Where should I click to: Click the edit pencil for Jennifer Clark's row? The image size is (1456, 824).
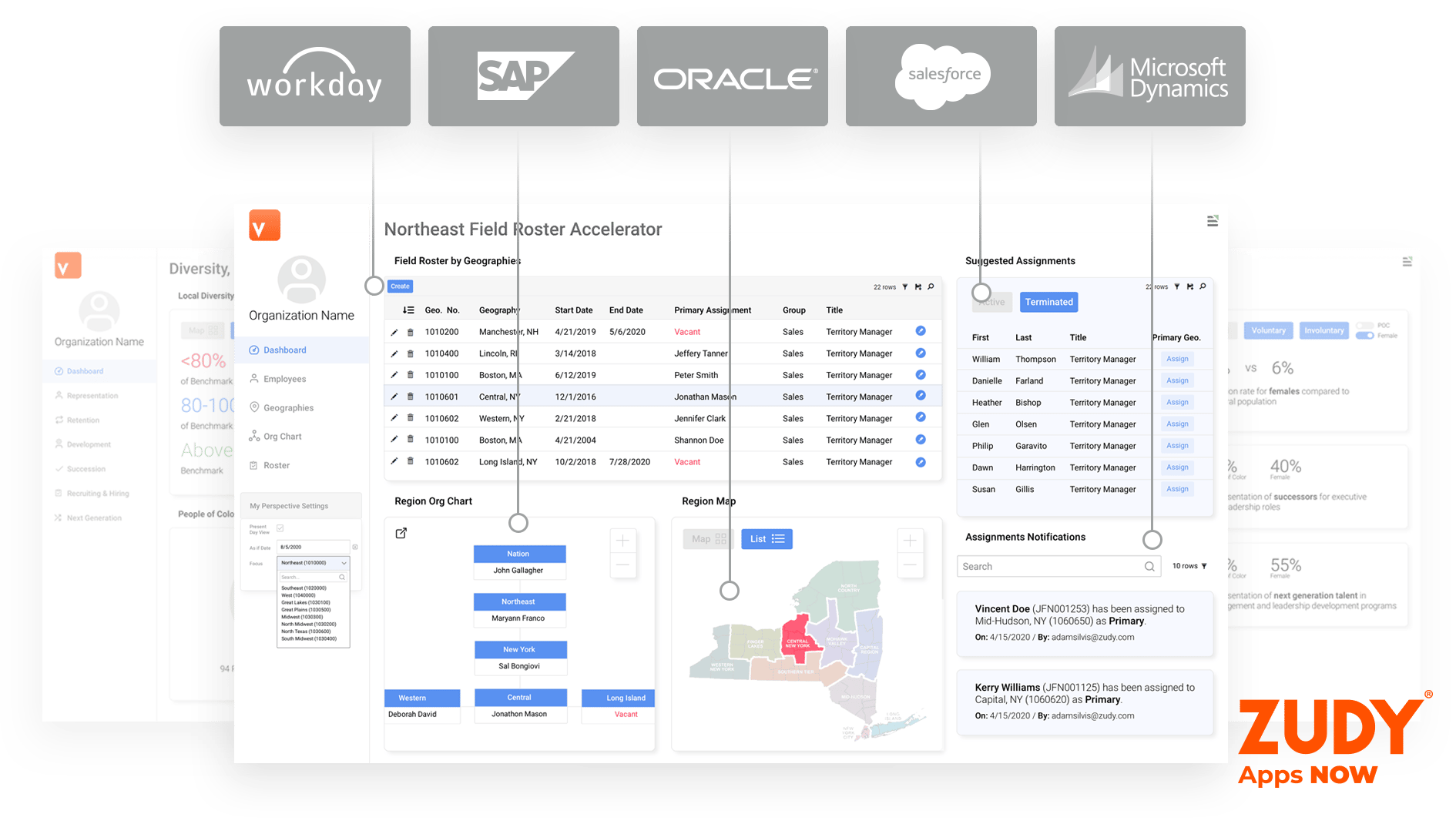(394, 419)
